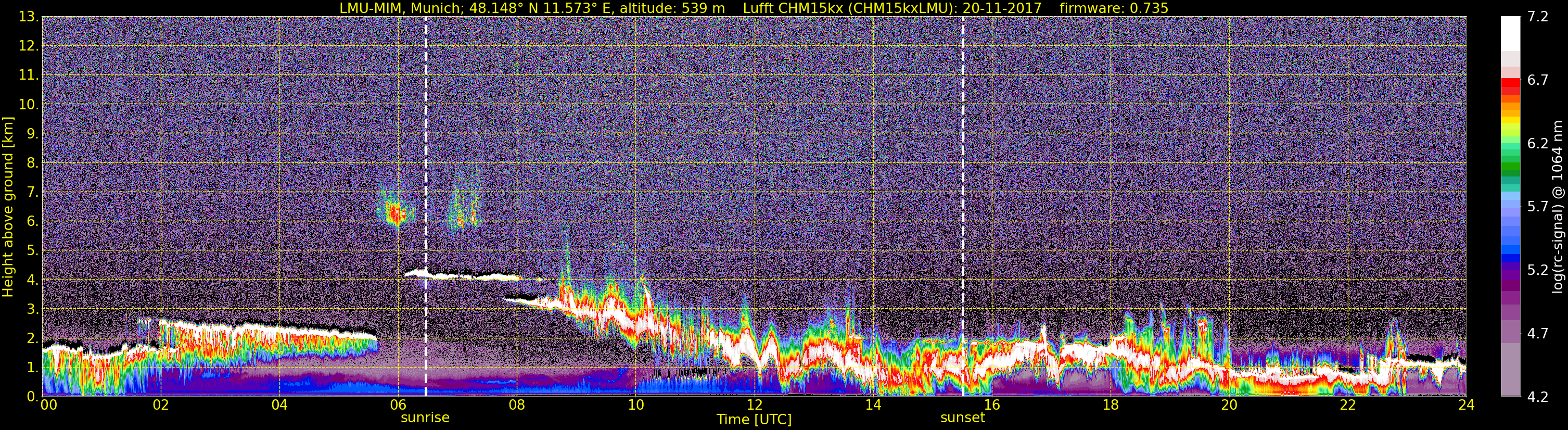Click the plot title with LMU-MIM Munich

point(754,8)
